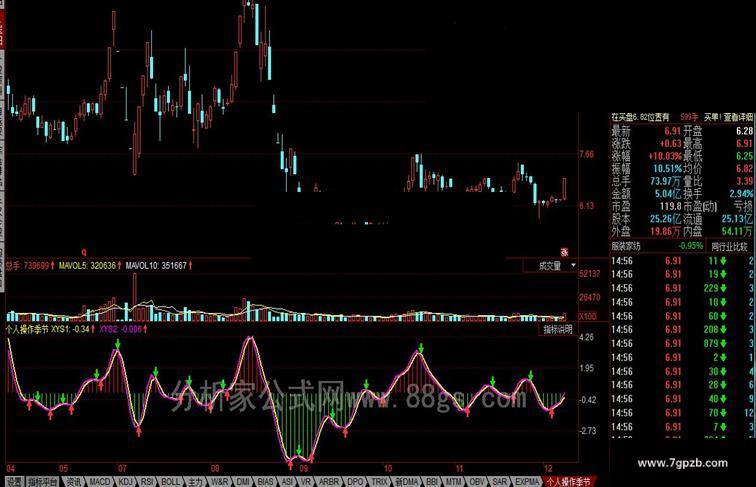
Task: Select the MTM indicator tab
Action: click(453, 482)
